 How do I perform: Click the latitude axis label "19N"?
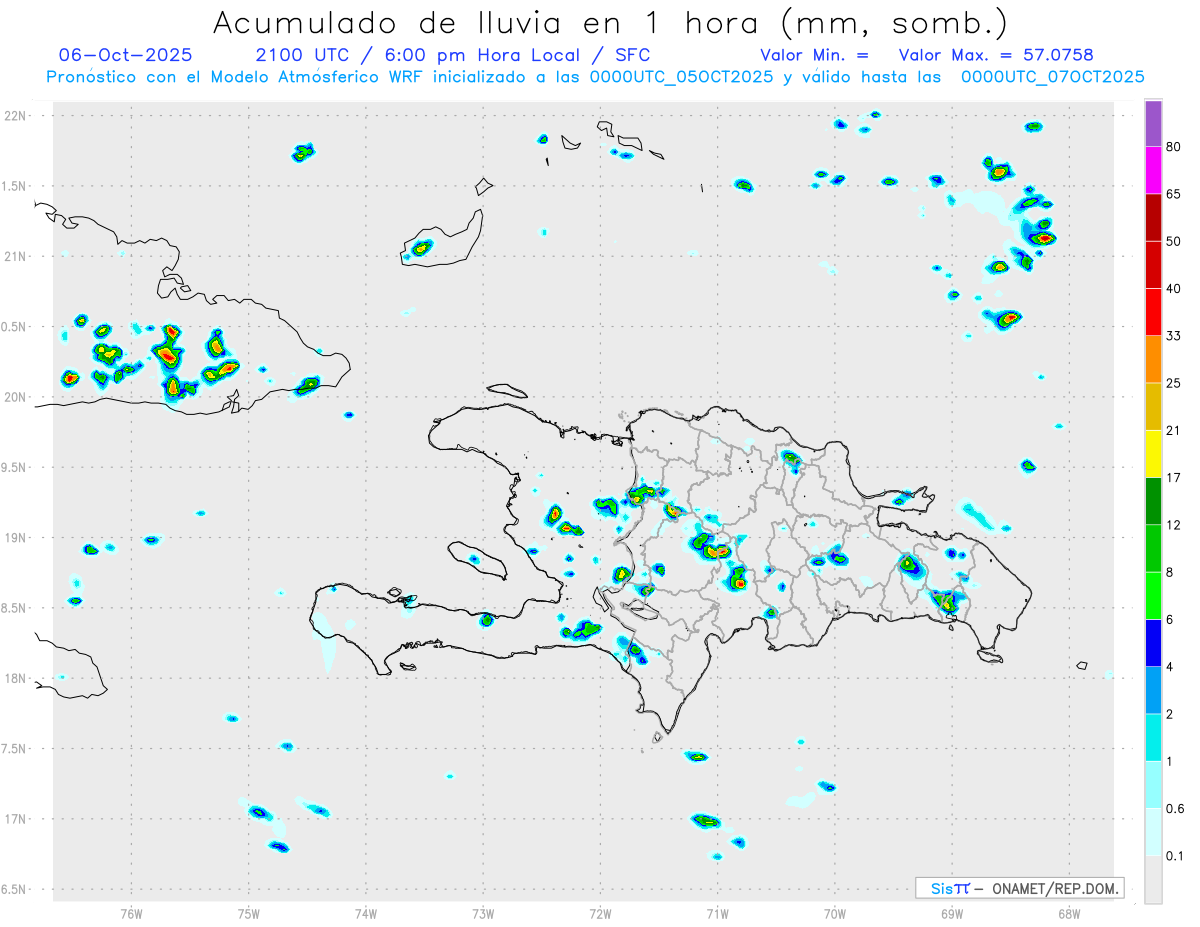coord(16,537)
